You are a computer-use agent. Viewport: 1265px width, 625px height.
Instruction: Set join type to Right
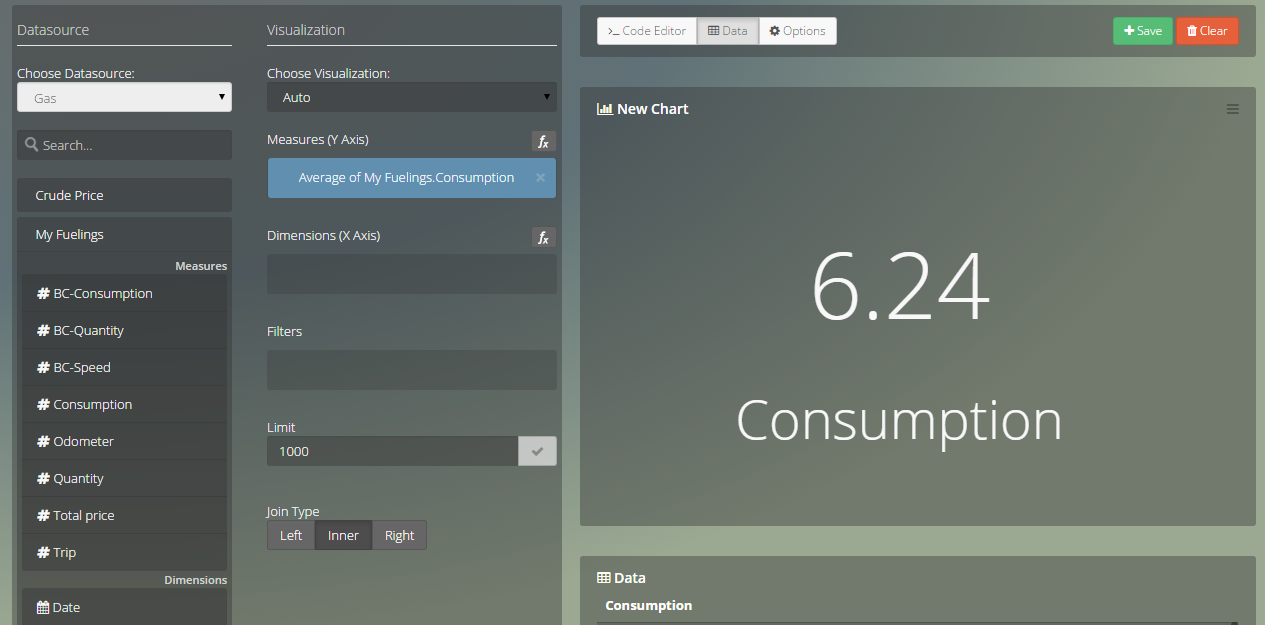point(399,535)
